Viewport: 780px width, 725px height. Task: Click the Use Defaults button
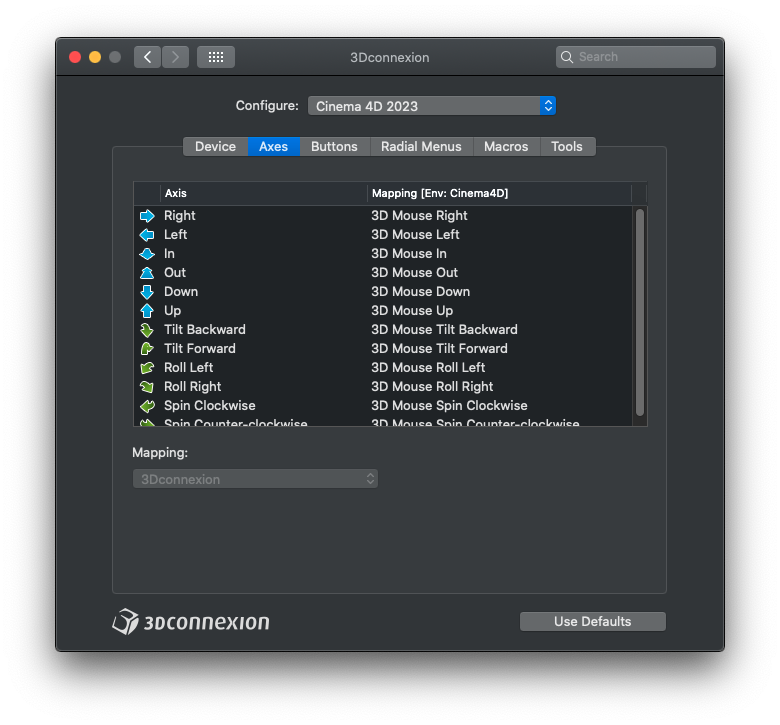pyautogui.click(x=592, y=621)
